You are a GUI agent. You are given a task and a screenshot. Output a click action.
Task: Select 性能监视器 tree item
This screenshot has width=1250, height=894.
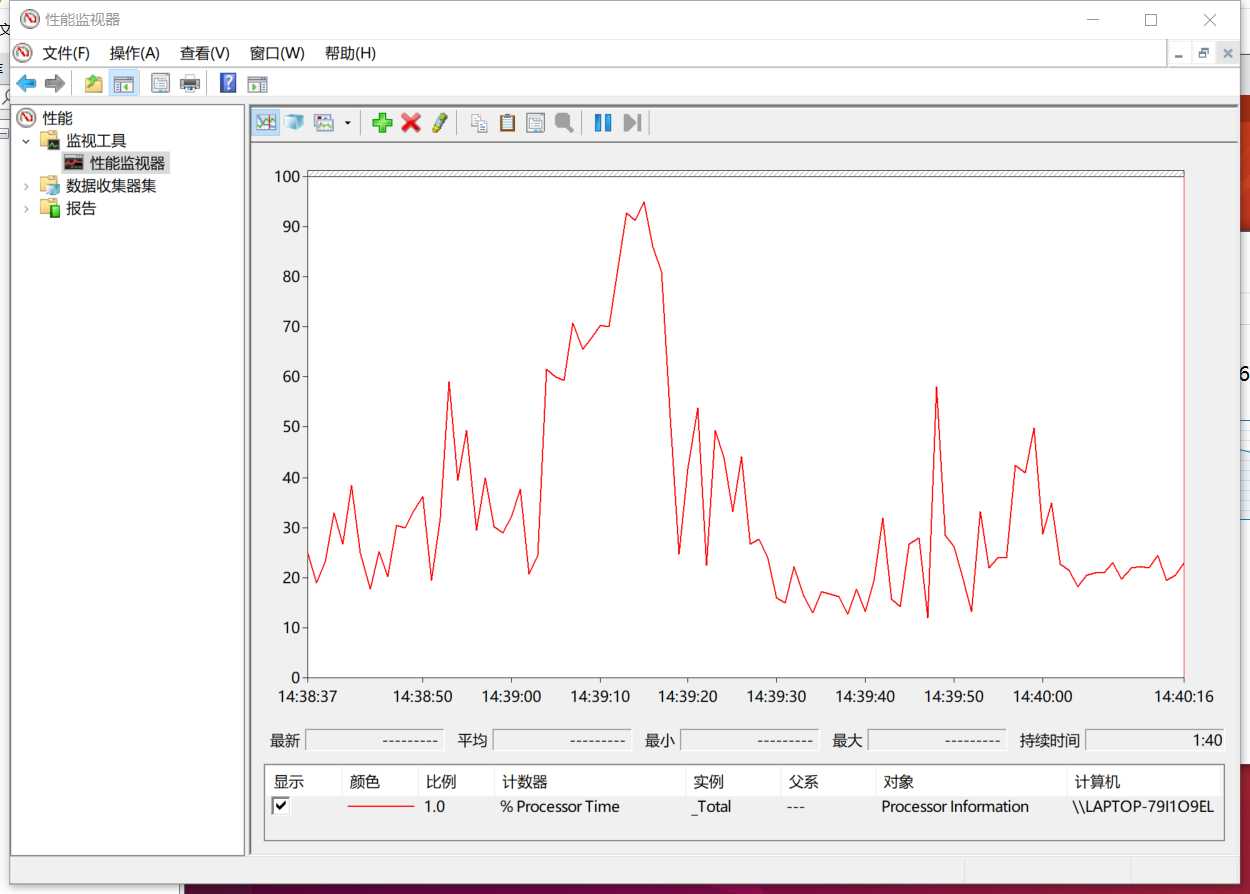click(x=127, y=163)
